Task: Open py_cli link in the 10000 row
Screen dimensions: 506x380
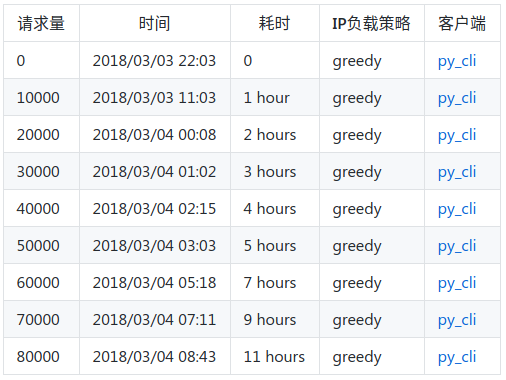Action: pyautogui.click(x=457, y=99)
